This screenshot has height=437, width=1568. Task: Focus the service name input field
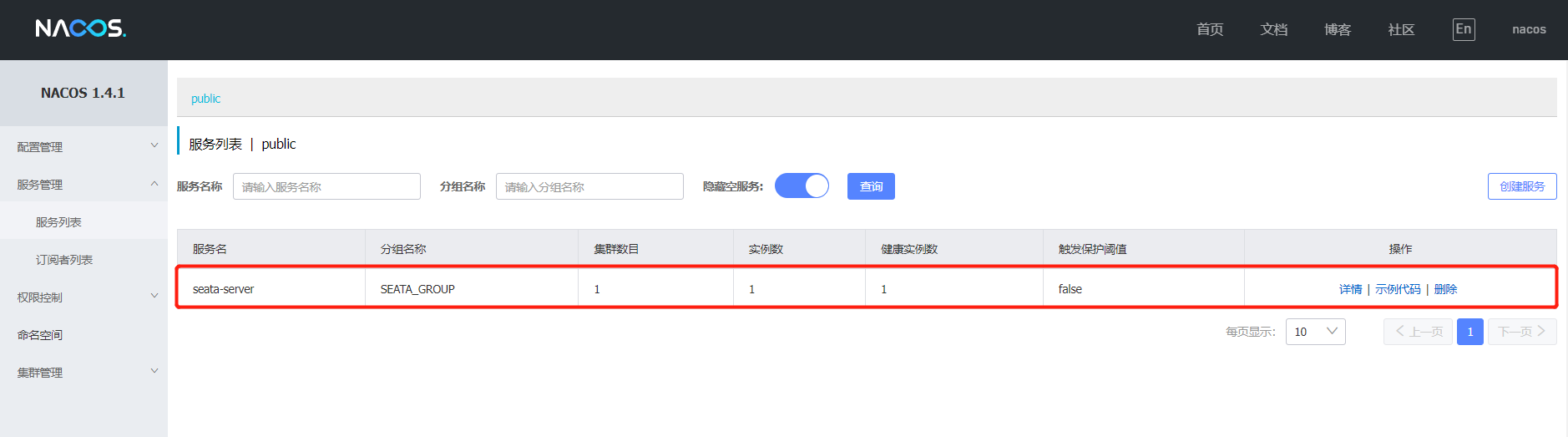[x=326, y=186]
